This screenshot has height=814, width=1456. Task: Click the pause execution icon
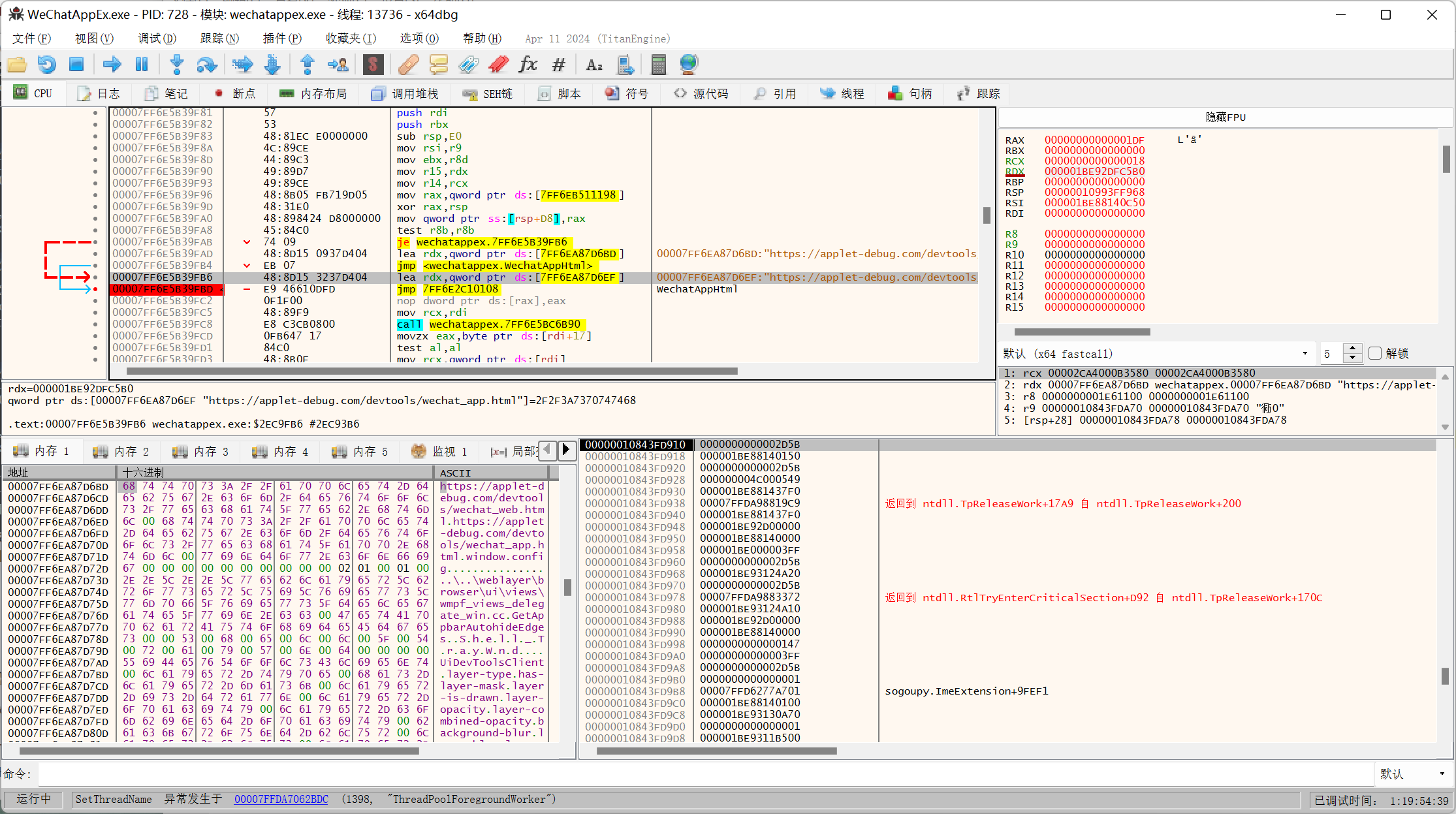(142, 65)
